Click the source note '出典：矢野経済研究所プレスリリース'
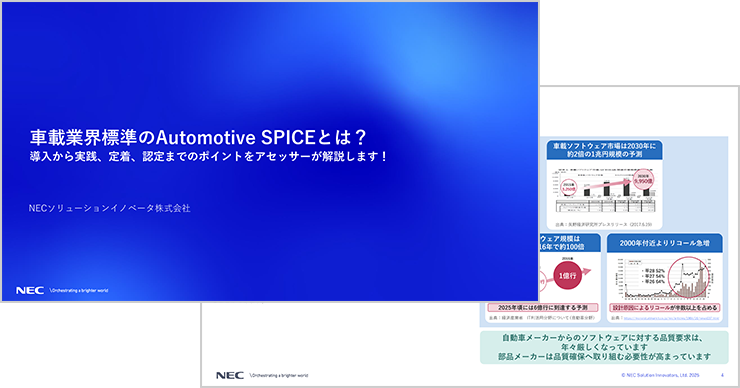The image size is (740, 388). (604, 224)
